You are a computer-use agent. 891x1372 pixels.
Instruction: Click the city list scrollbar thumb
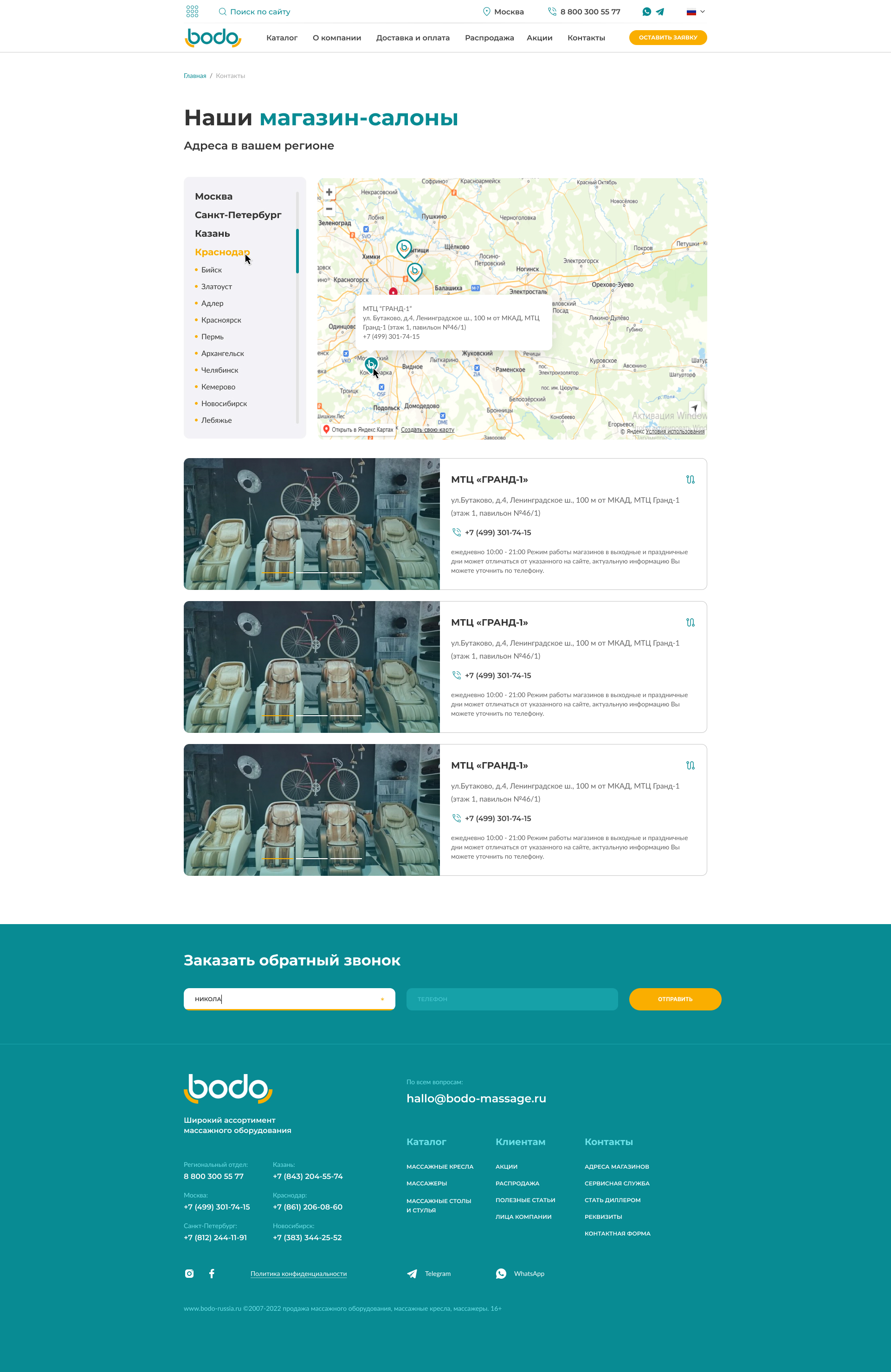point(297,251)
